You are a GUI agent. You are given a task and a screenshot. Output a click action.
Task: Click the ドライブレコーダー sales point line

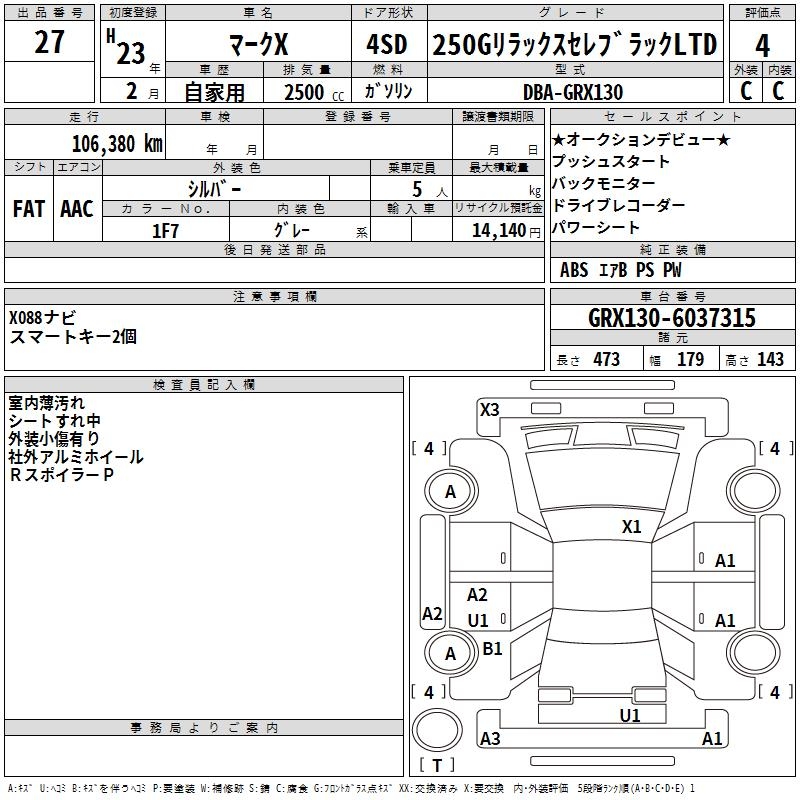(618, 206)
